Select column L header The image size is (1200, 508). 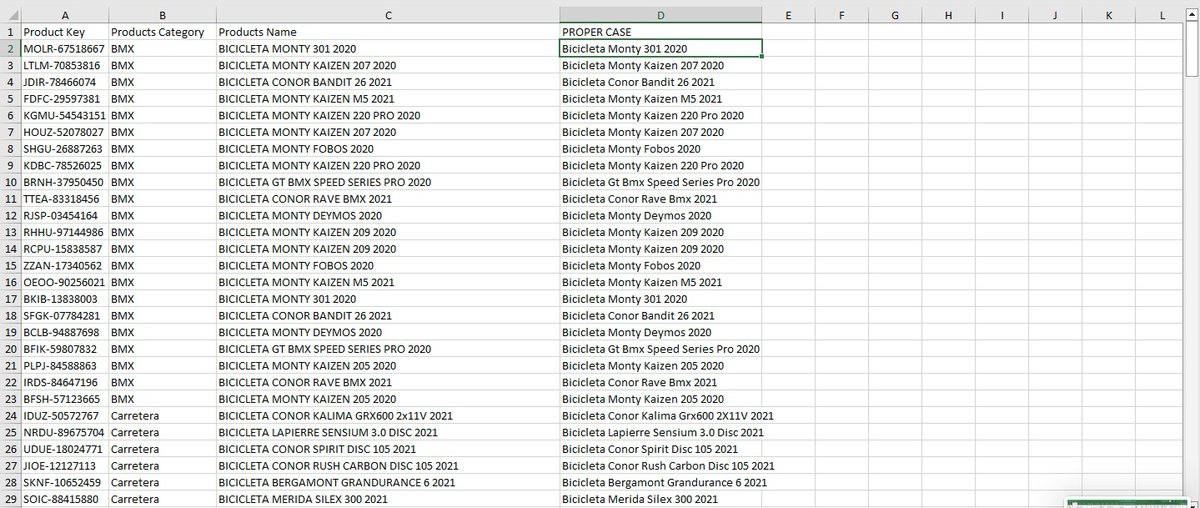(1161, 15)
